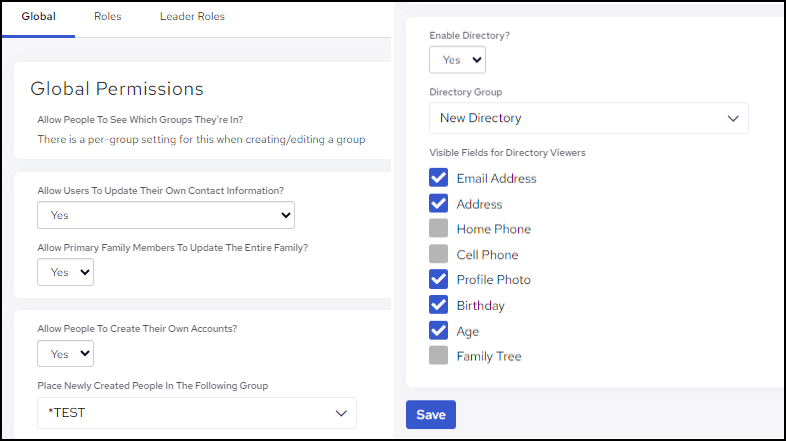This screenshot has width=786, height=441.
Task: Click the Birthday label text
Action: click(480, 306)
